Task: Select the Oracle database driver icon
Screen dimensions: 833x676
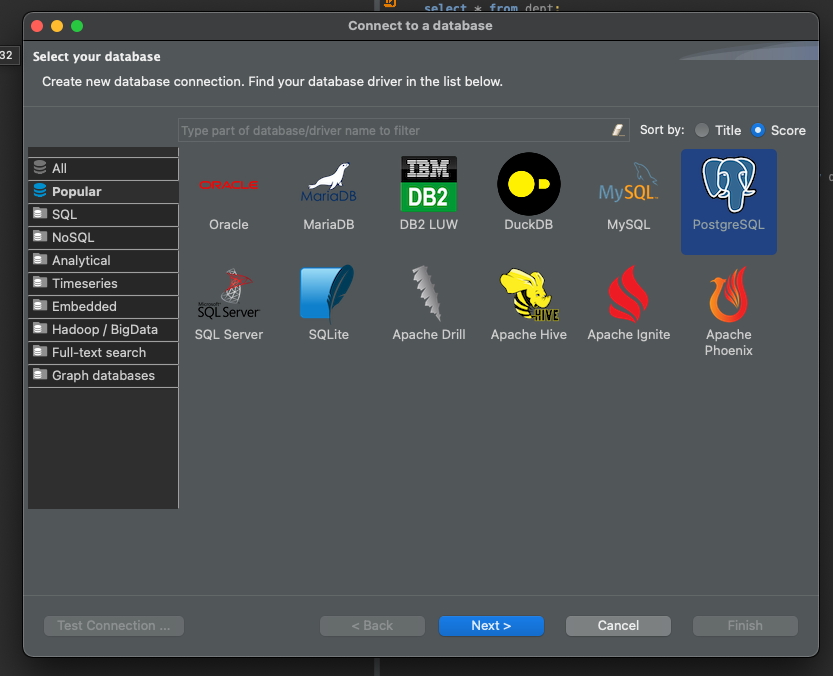Action: [x=229, y=185]
